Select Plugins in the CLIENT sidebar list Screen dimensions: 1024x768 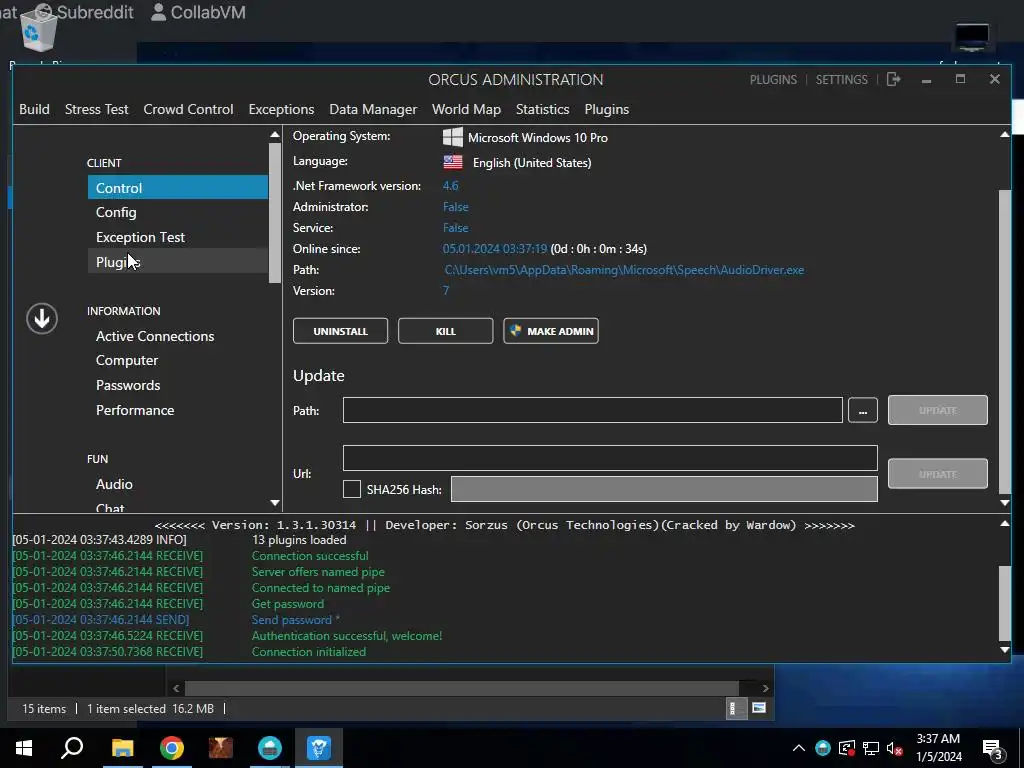(x=178, y=262)
